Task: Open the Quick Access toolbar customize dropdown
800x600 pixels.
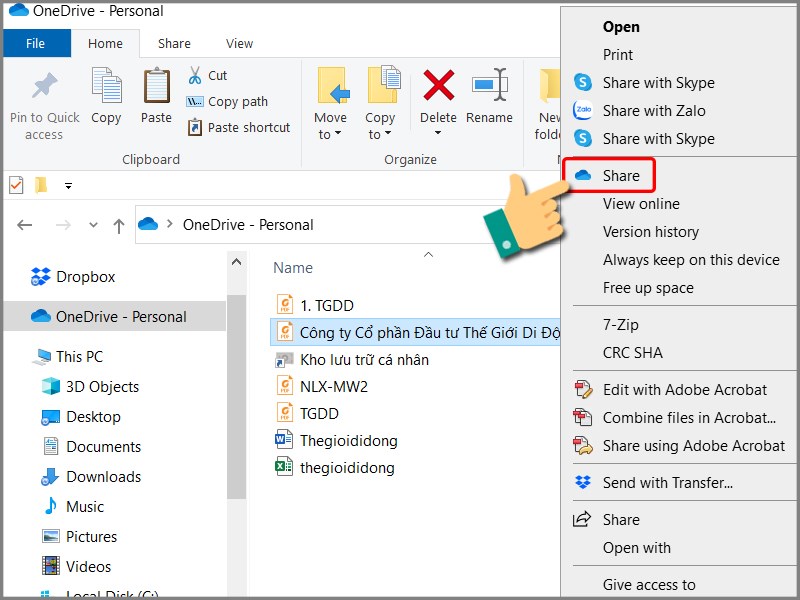Action: click(x=68, y=186)
